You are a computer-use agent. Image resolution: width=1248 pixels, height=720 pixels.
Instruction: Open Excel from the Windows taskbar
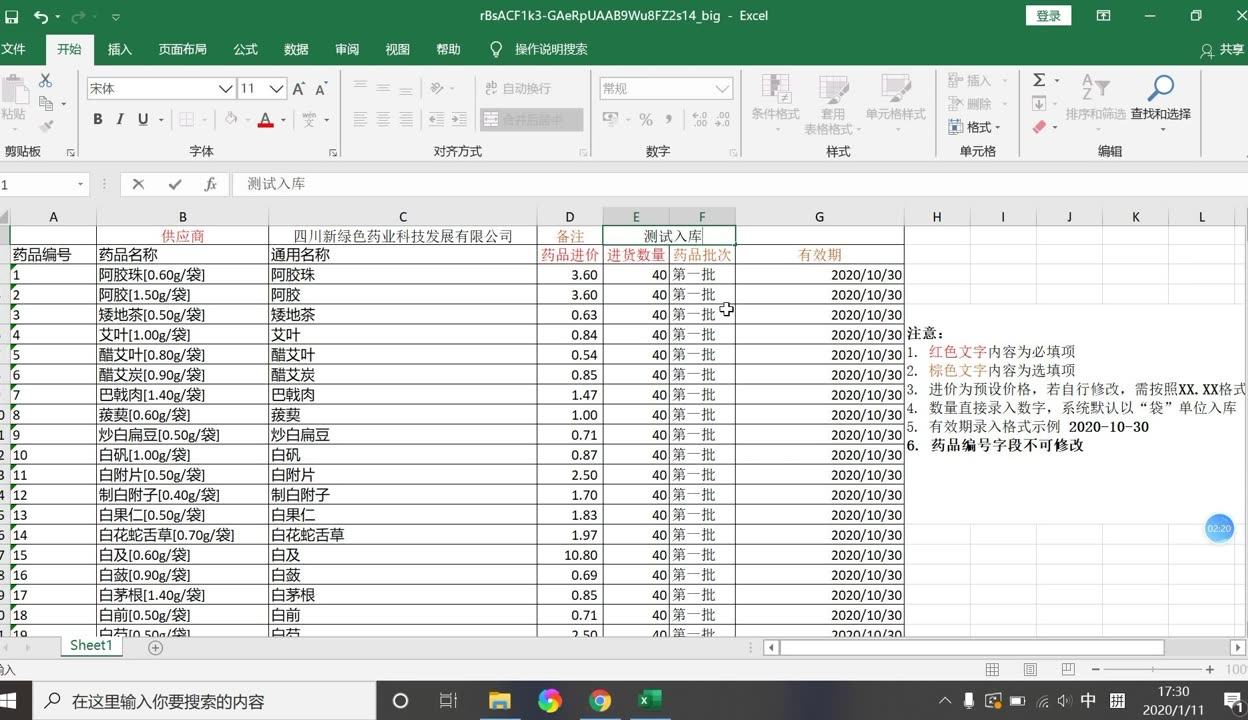click(x=649, y=701)
